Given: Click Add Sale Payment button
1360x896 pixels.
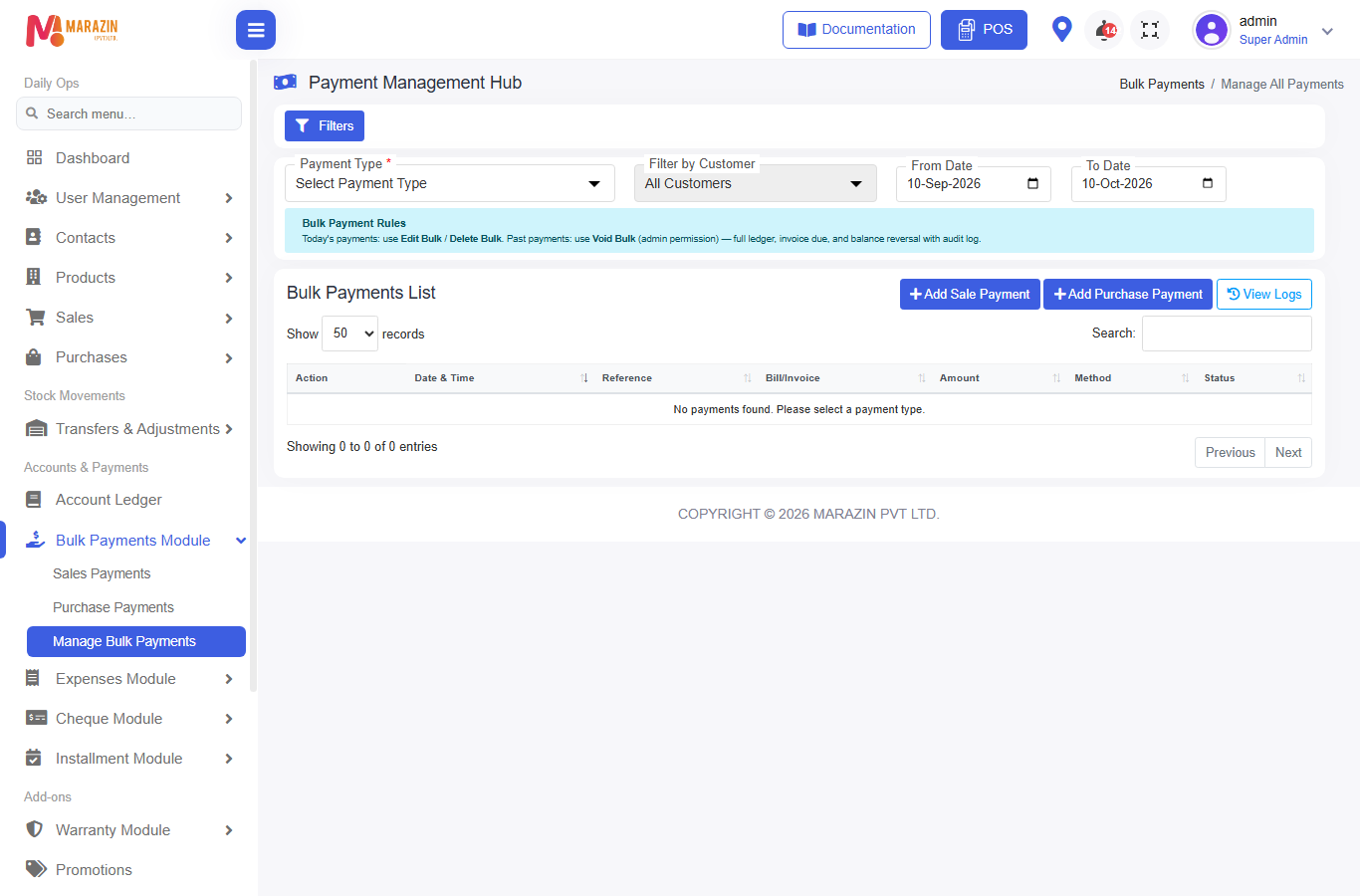Looking at the screenshot, I should coord(970,294).
